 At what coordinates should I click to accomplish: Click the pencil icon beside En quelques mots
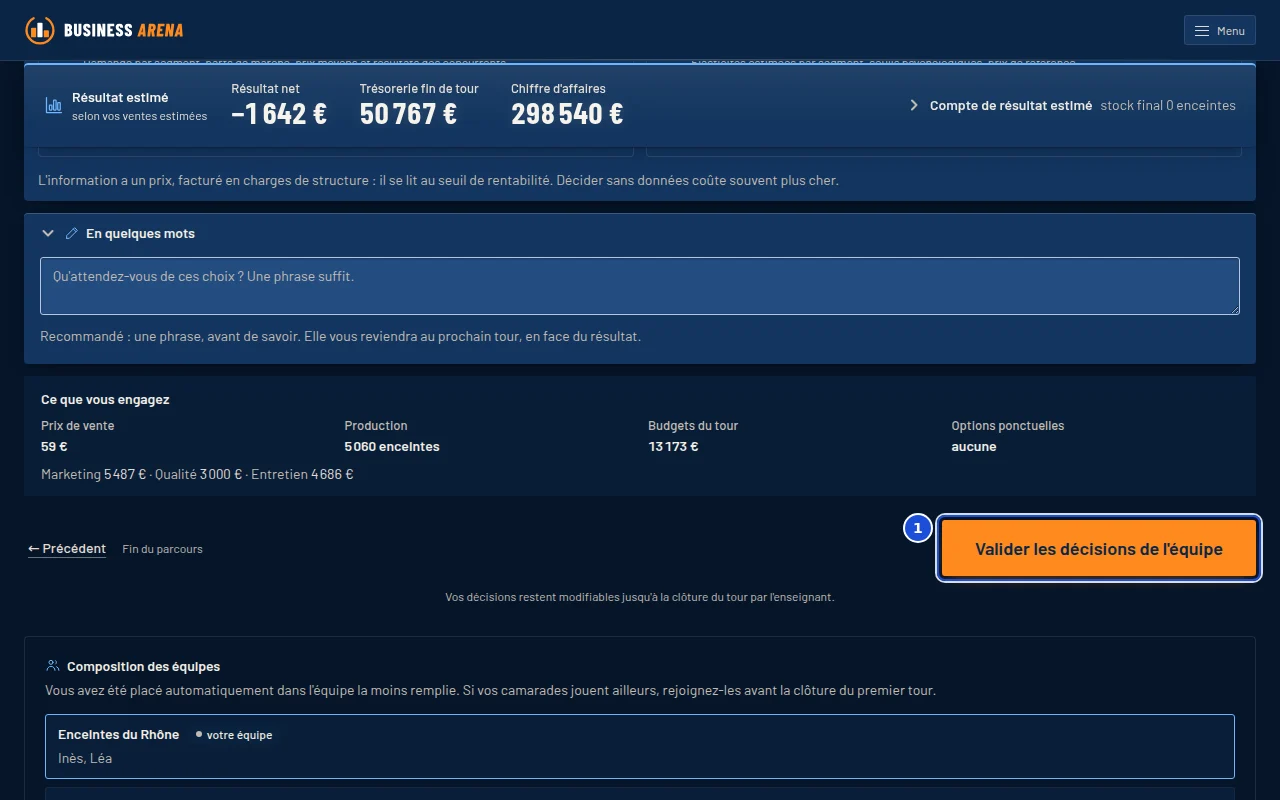pos(71,233)
